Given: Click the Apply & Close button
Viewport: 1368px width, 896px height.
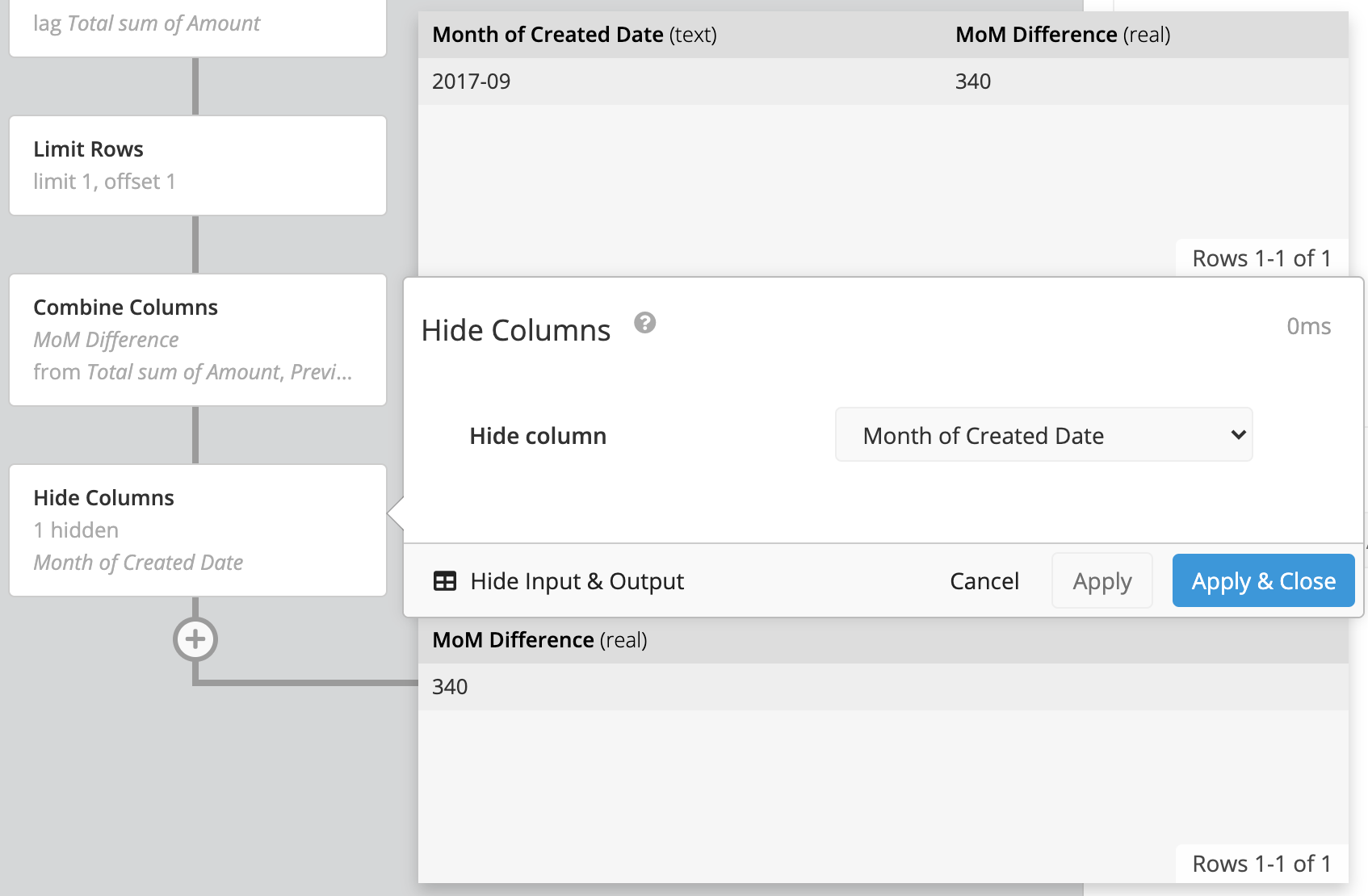Looking at the screenshot, I should click(x=1263, y=580).
